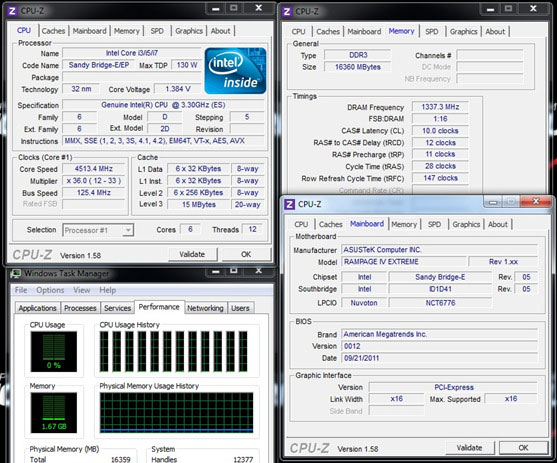Click the Sandy Bridge-E/EP code name field
Viewport: 557px width, 463px height.
click(99, 65)
